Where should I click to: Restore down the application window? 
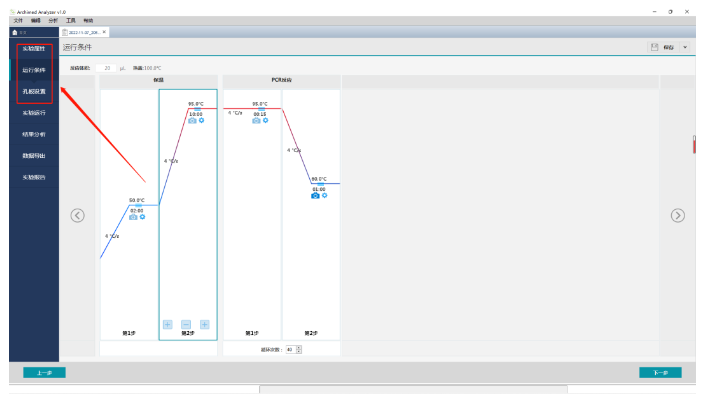670,12
